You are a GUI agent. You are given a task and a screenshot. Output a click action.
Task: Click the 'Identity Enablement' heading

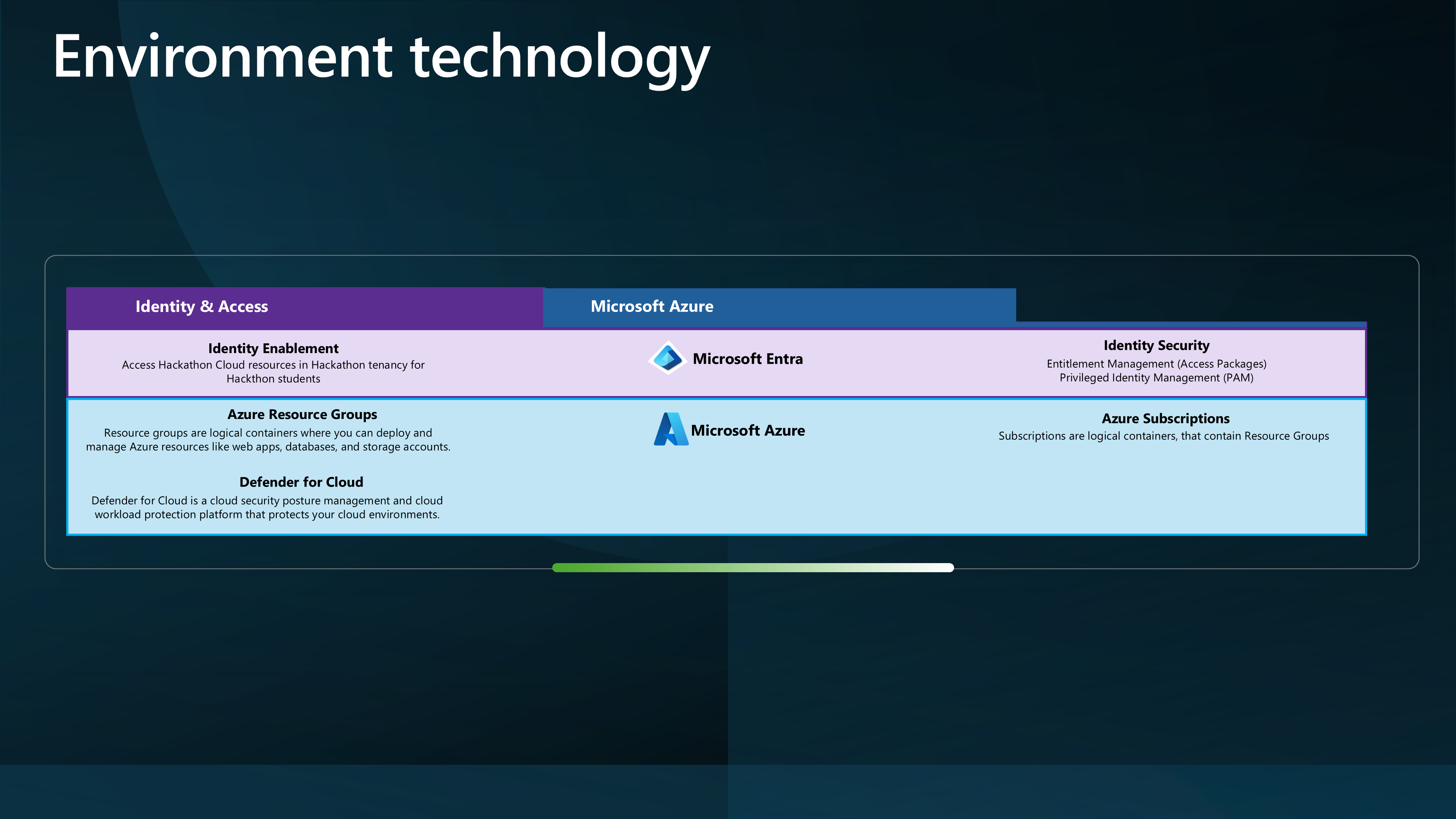click(273, 348)
